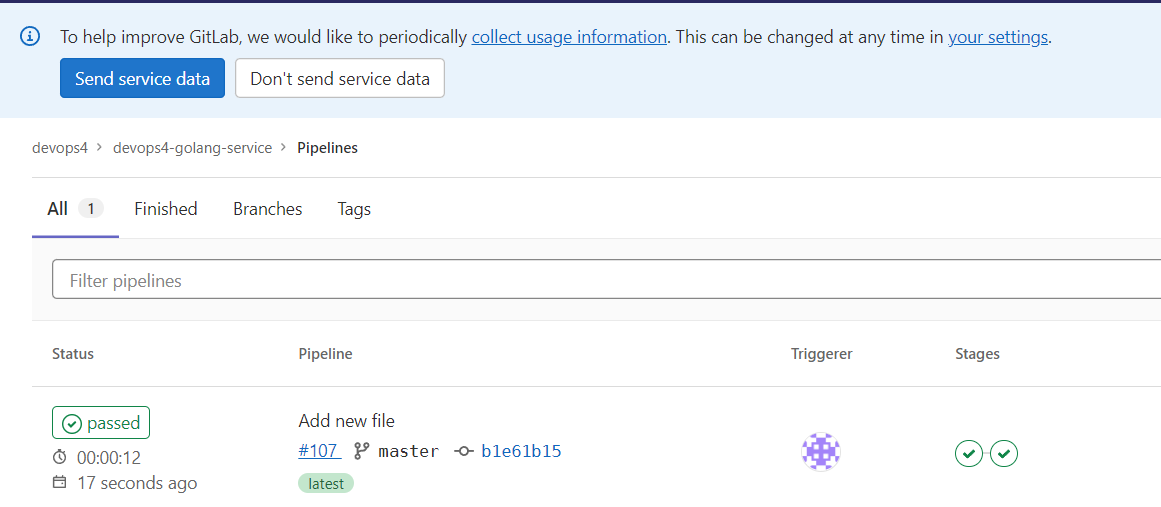The height and width of the screenshot is (507, 1161).
Task: Click the duration stopwatch icon
Action: point(60,457)
